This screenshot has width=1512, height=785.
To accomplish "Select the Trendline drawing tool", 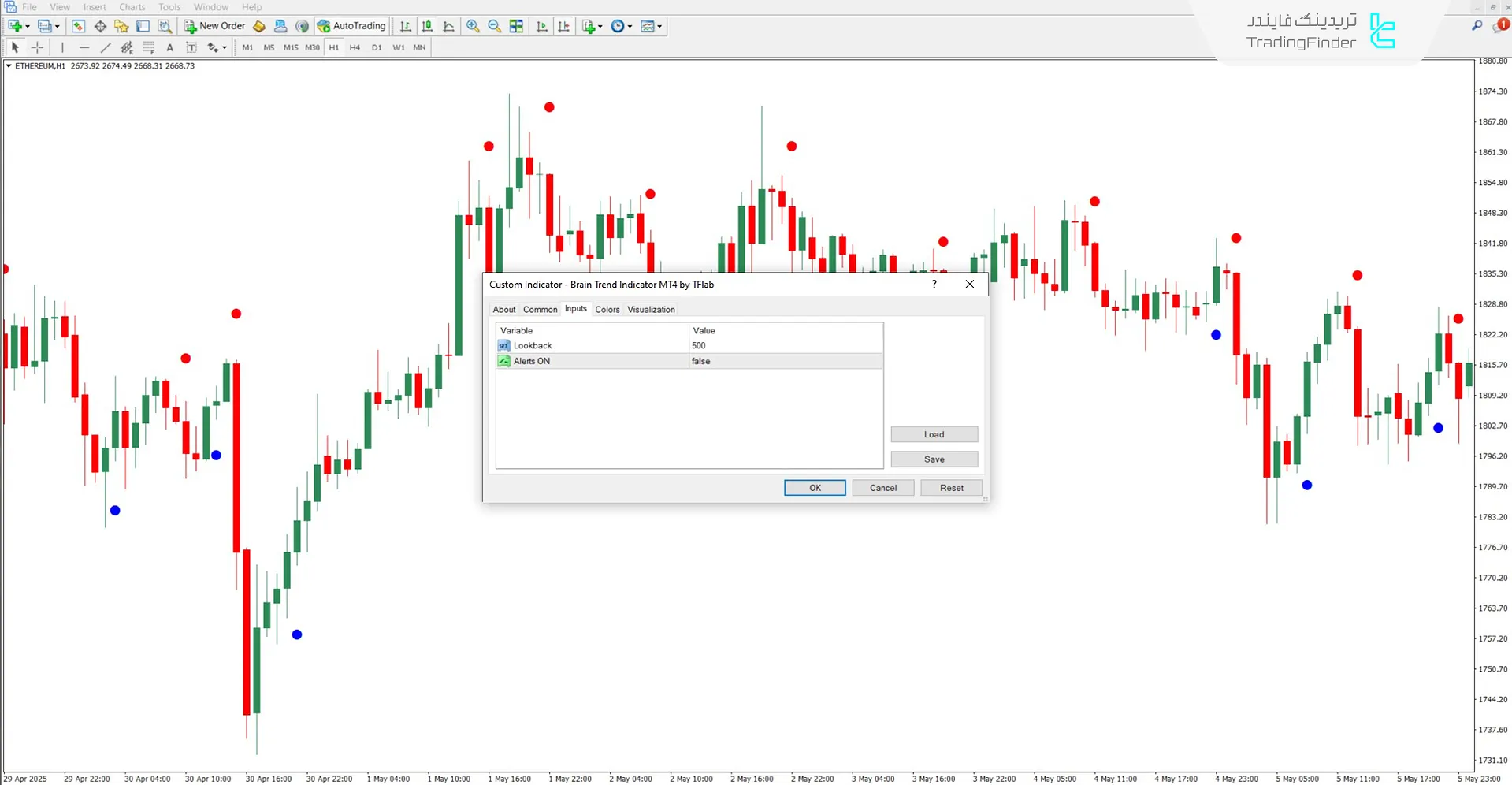I will tap(106, 47).
